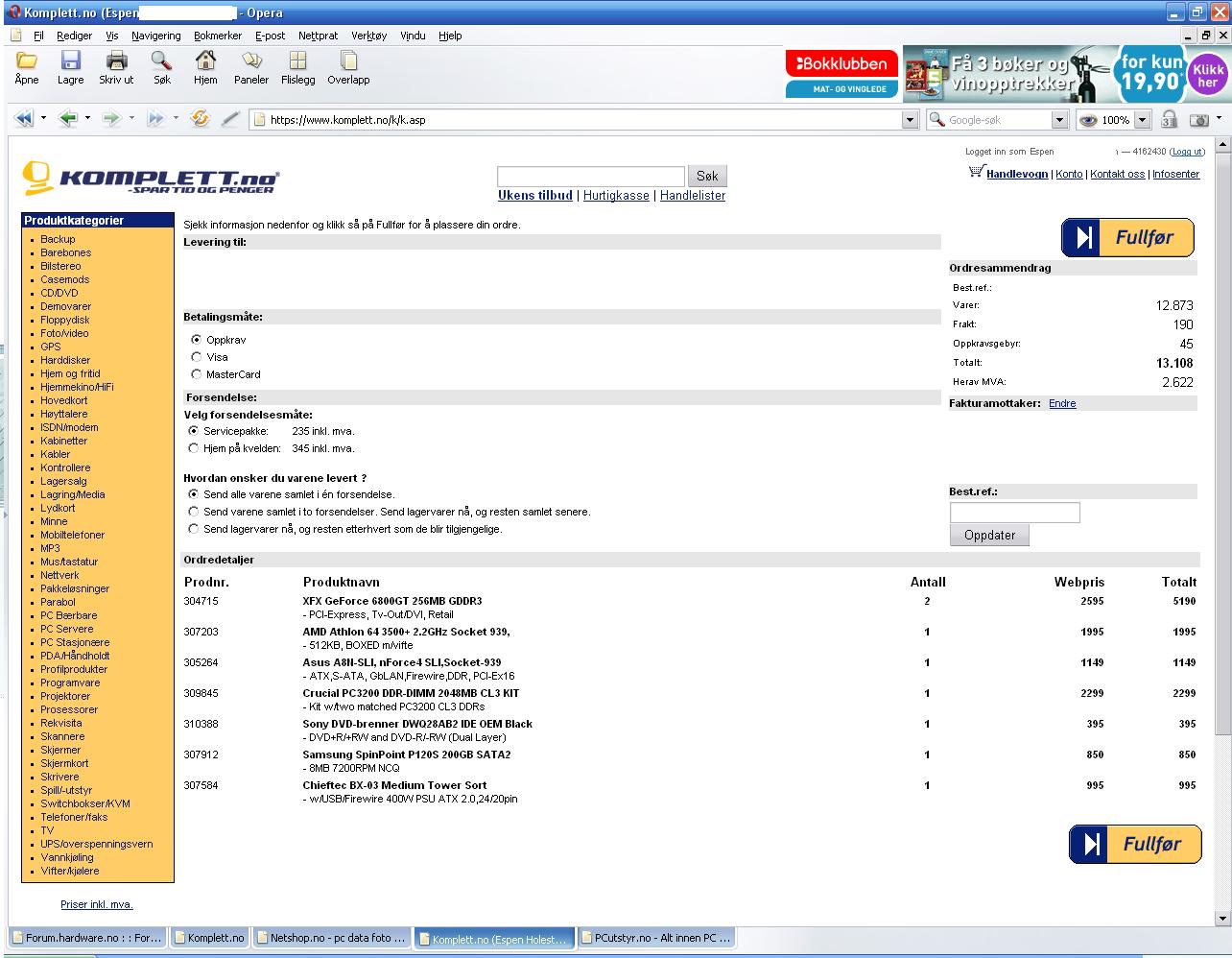1232x958 pixels.
Task: Click the Søk magnifier toolbar icon
Action: point(161,61)
